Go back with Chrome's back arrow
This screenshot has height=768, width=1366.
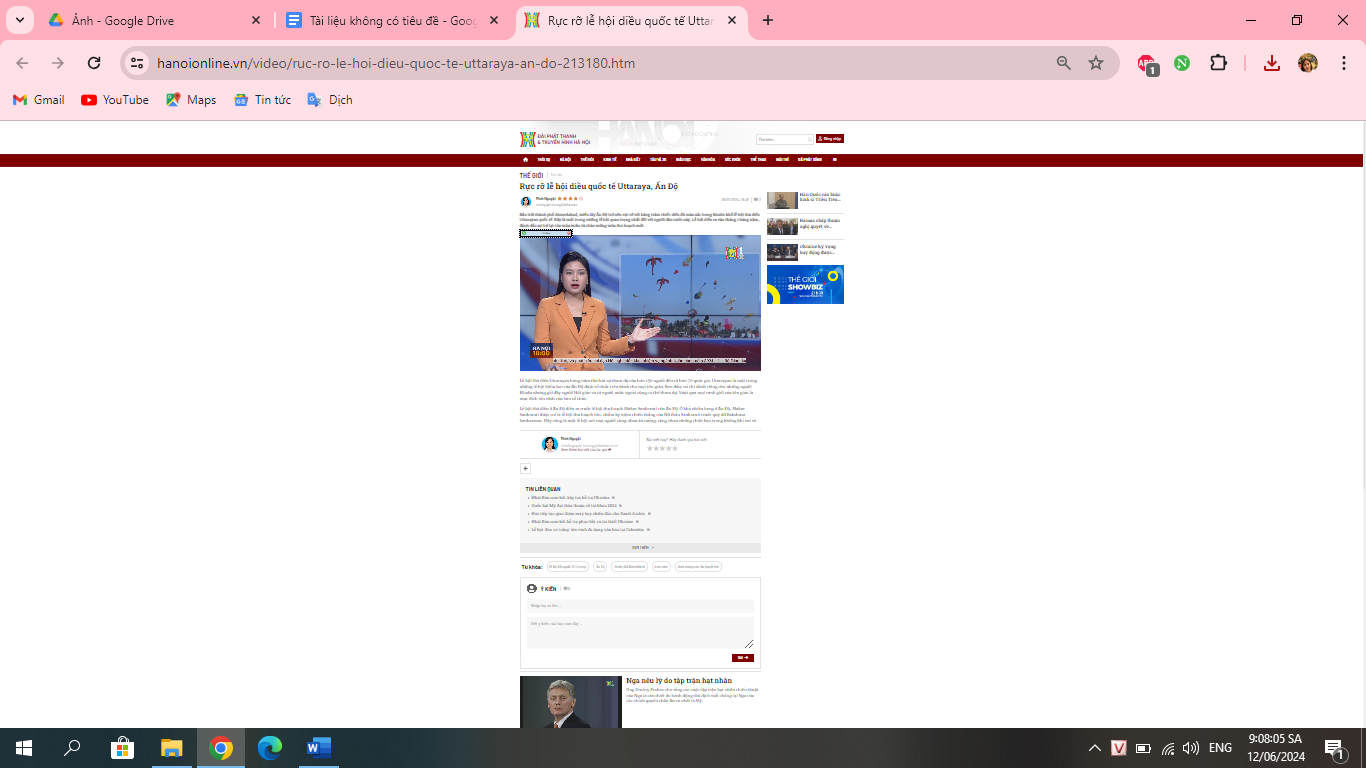tap(22, 63)
